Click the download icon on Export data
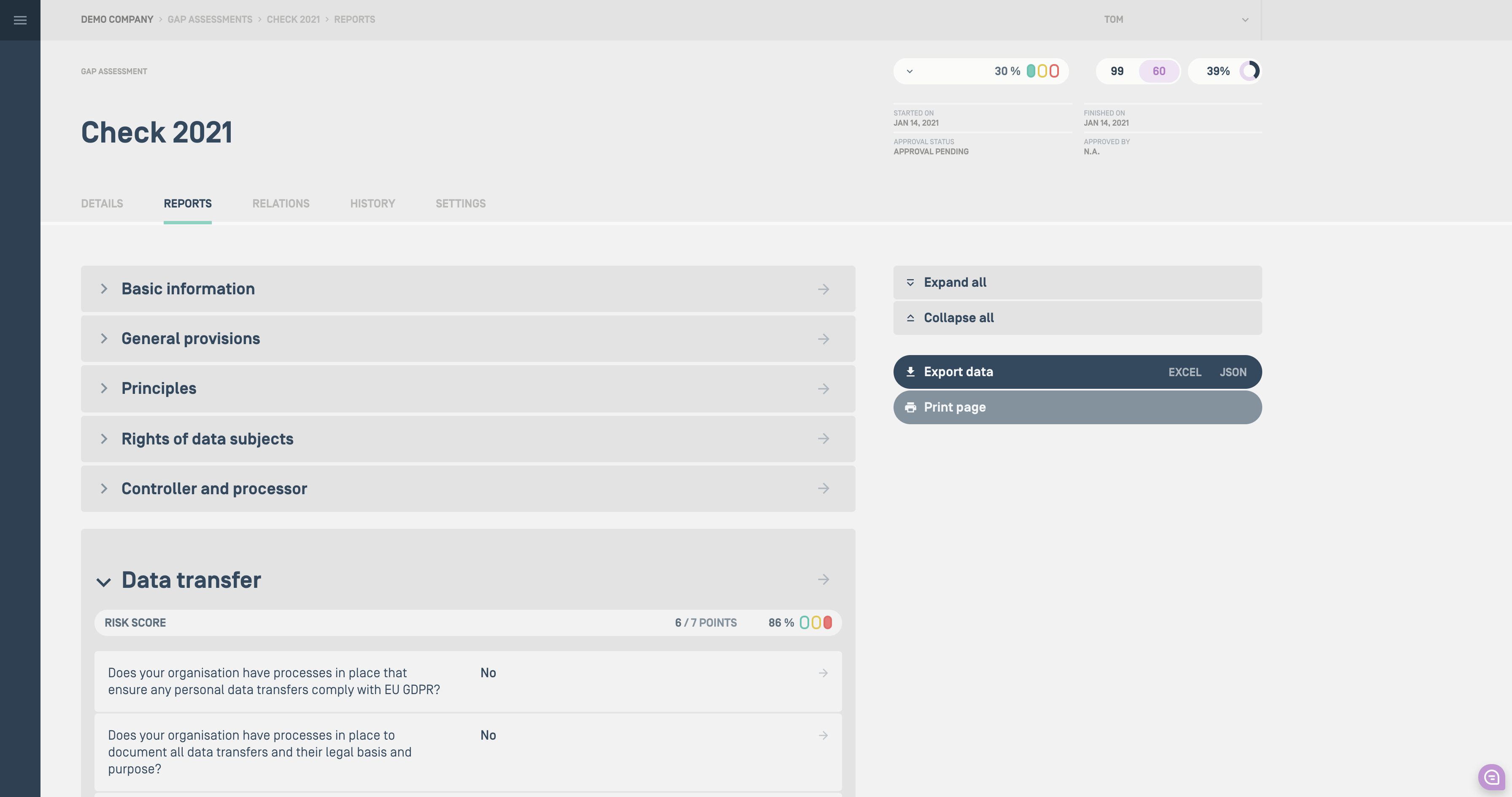The height and width of the screenshot is (797, 1512). tap(910, 372)
